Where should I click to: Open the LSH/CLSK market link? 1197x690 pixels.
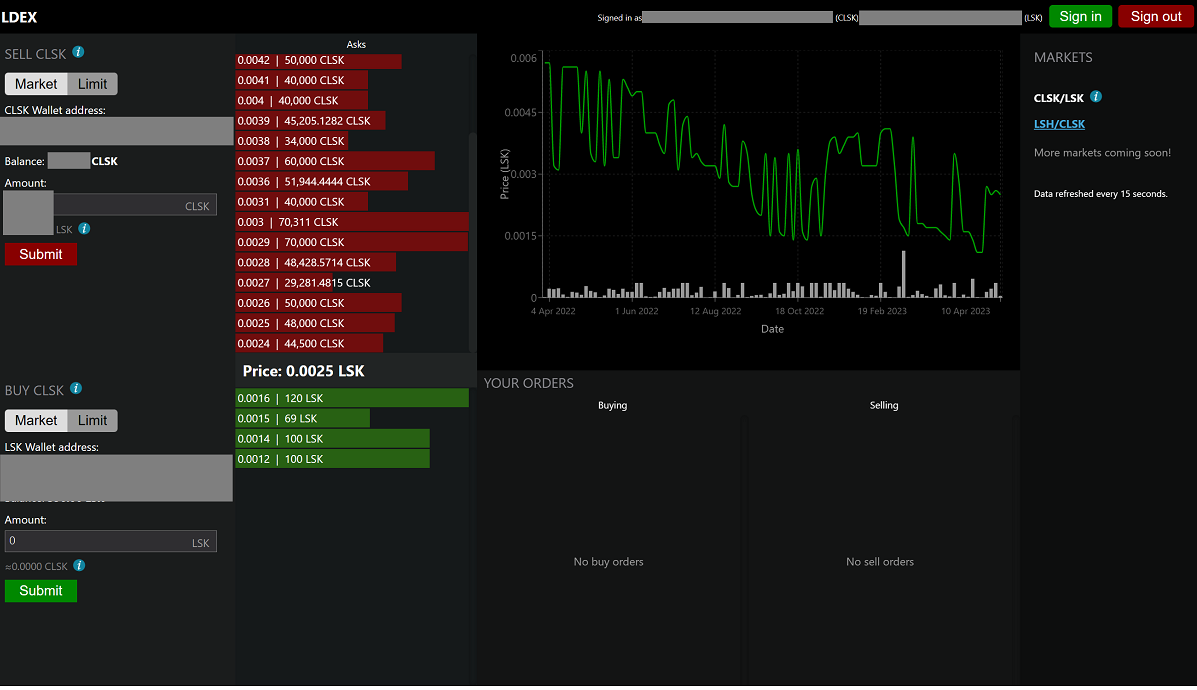[1059, 124]
